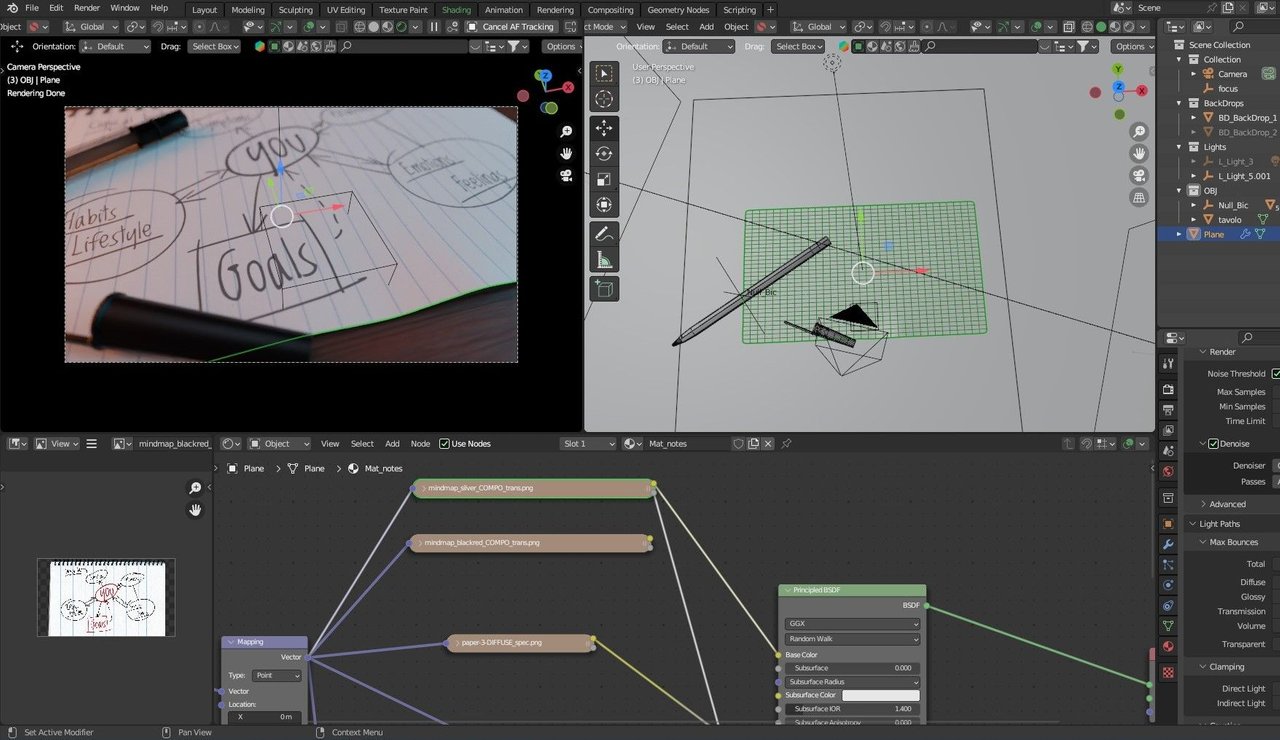Viewport: 1280px width, 740px height.
Task: Click the Subsurface Color swatch
Action: [x=880, y=695]
